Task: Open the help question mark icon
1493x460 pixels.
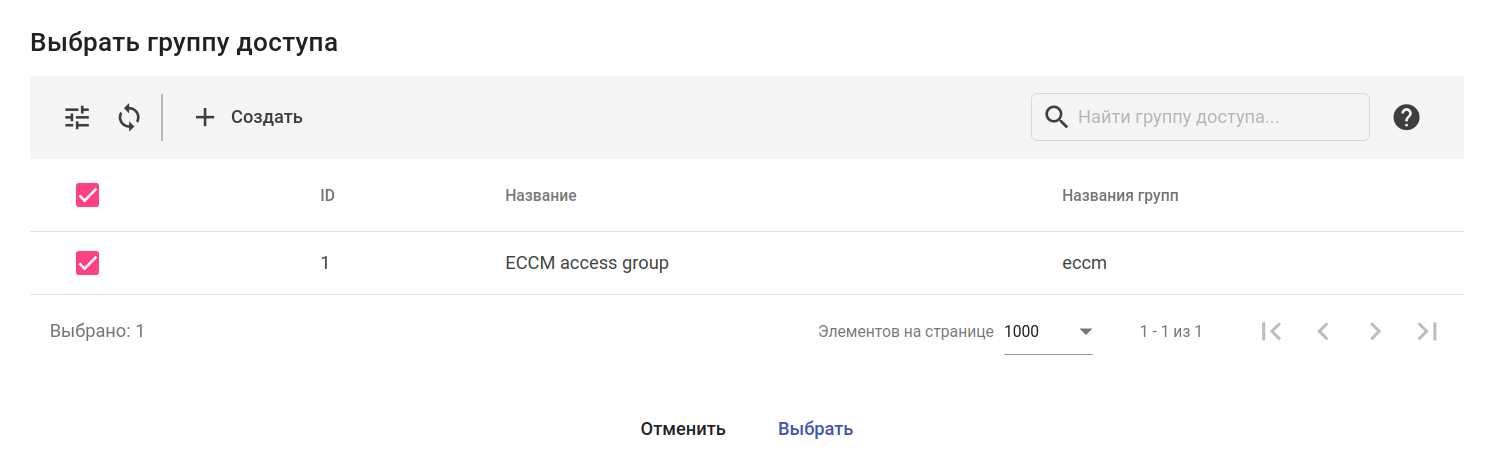Action: 1406,117
